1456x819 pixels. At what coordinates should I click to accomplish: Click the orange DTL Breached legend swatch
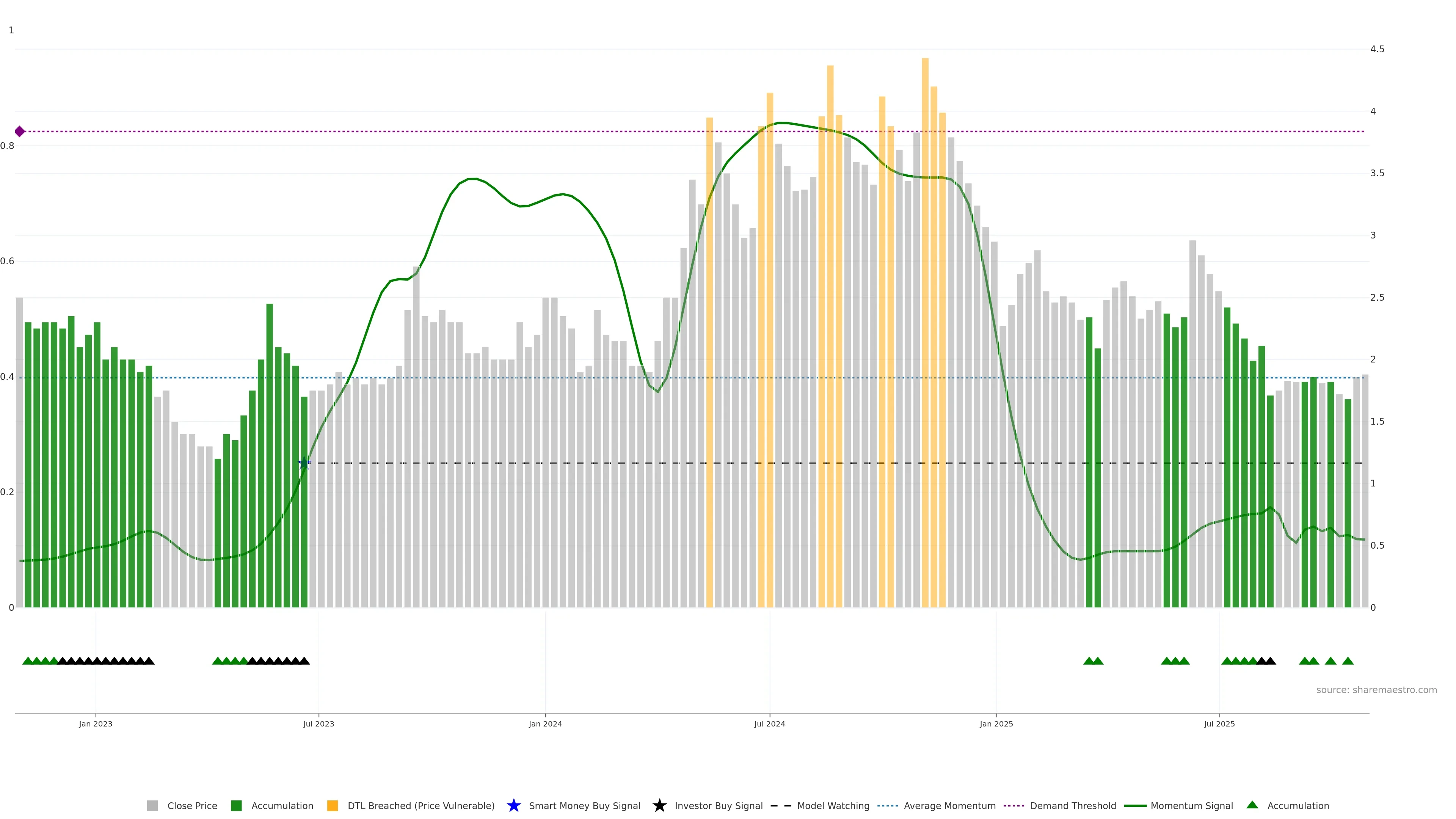(x=333, y=805)
